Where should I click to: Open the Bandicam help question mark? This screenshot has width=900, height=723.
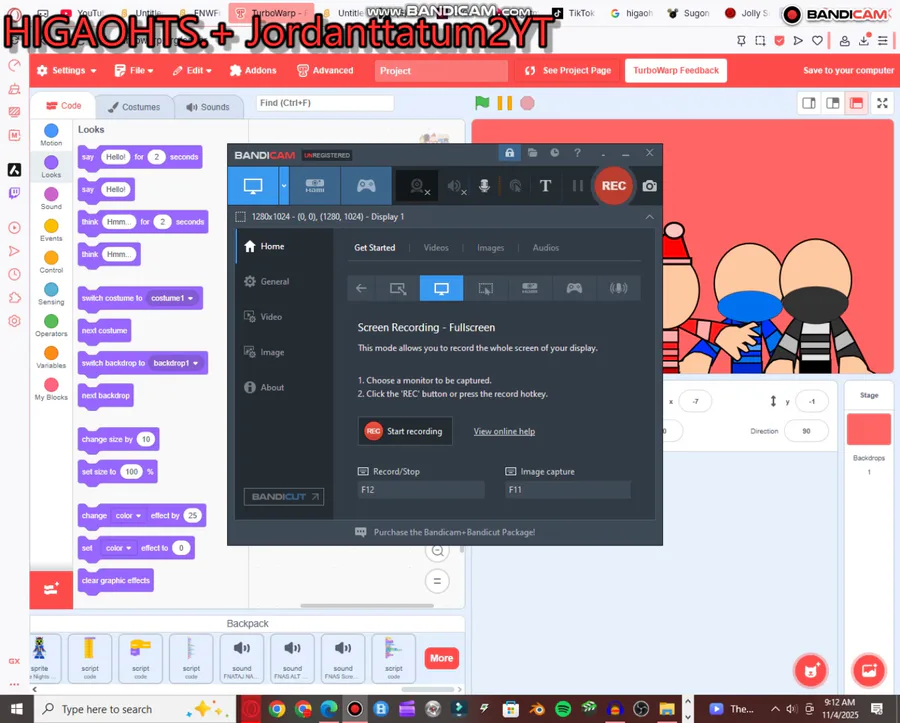[x=577, y=153]
